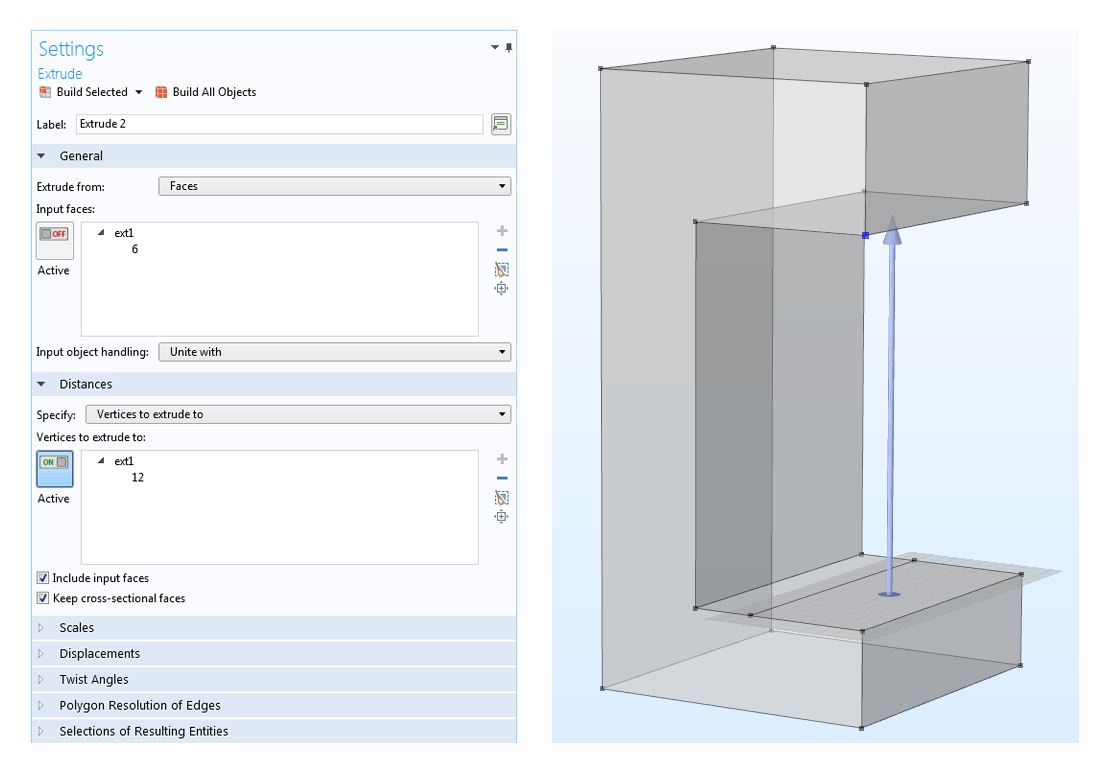Uncheck Include input faces

(43, 578)
